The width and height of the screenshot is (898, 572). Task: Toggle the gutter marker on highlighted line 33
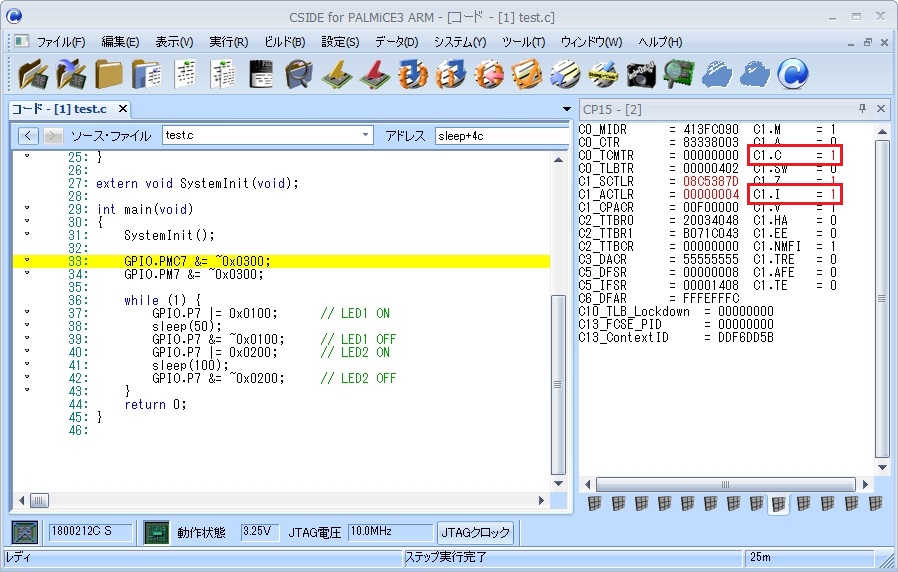pos(26,261)
